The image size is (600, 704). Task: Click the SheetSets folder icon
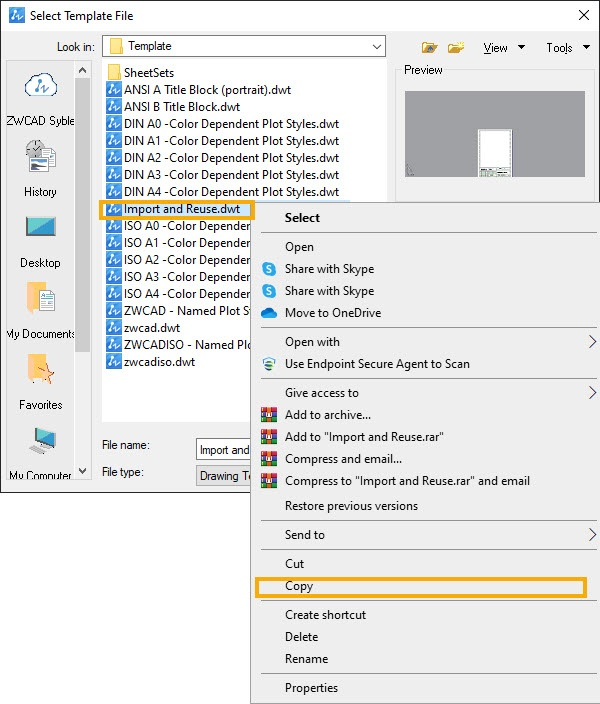(x=114, y=72)
